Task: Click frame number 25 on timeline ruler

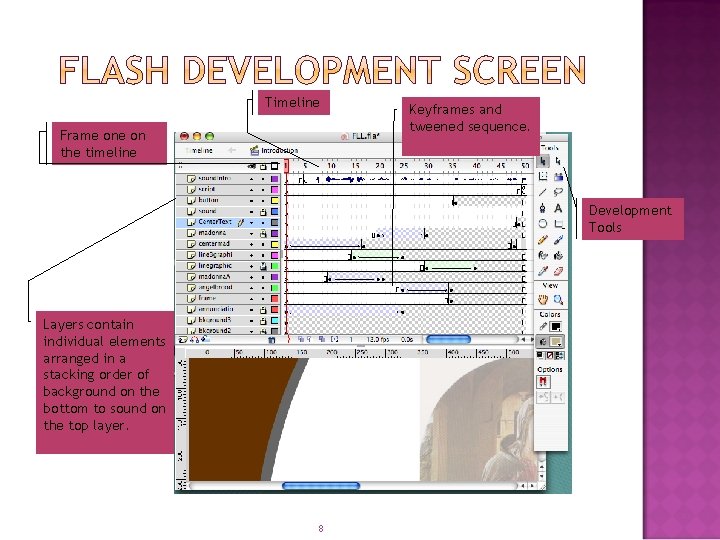Action: 404,166
